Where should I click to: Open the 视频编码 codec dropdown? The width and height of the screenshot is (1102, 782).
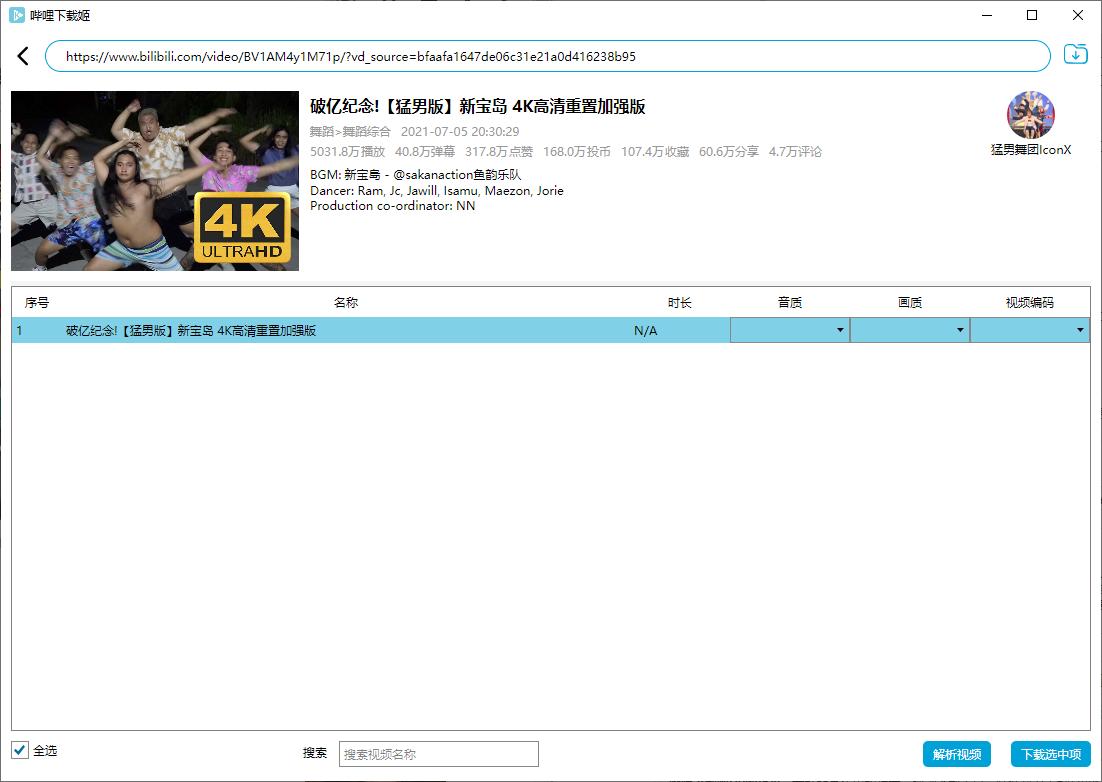[x=1029, y=330]
